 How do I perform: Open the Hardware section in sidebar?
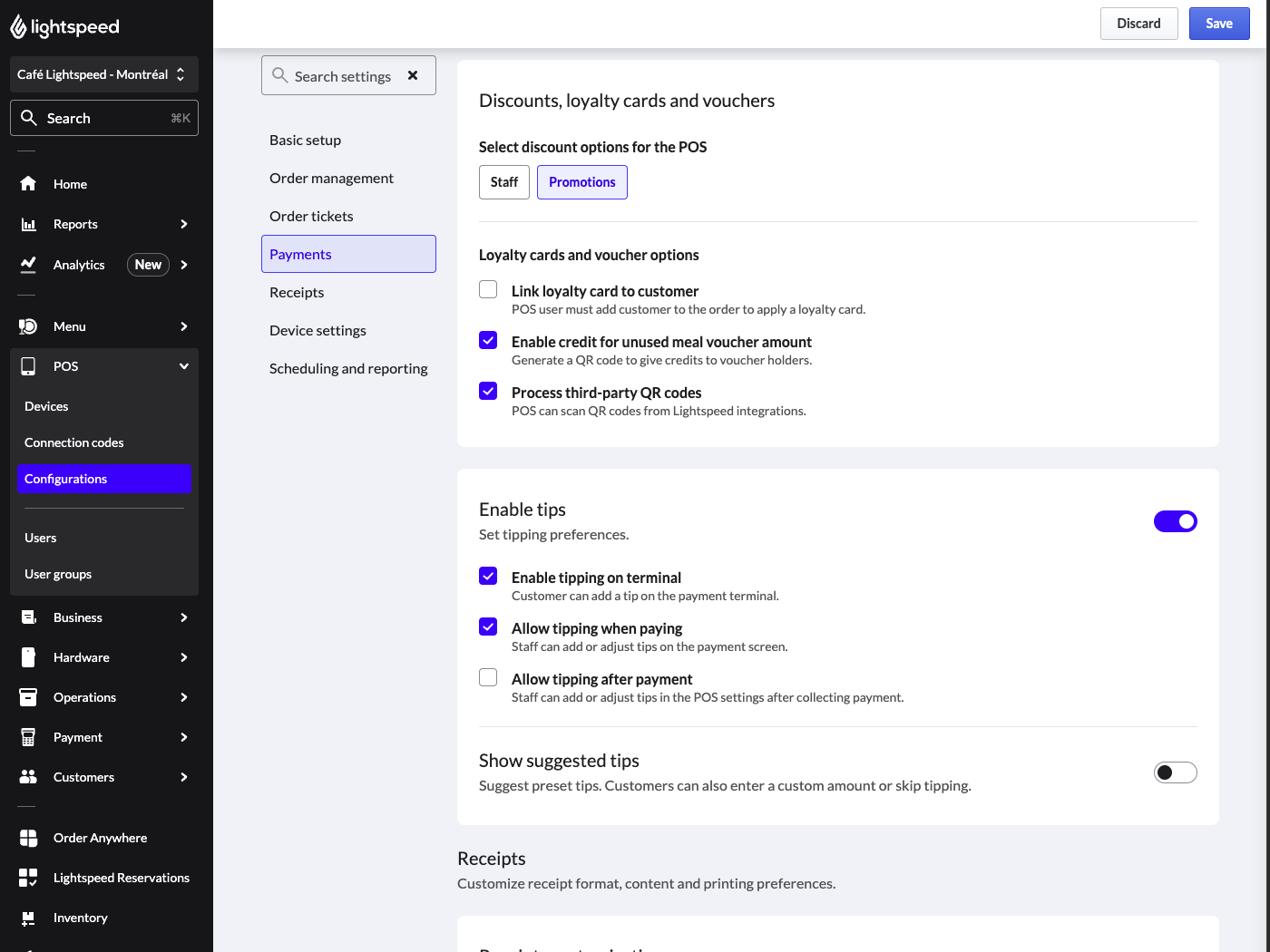(x=81, y=657)
